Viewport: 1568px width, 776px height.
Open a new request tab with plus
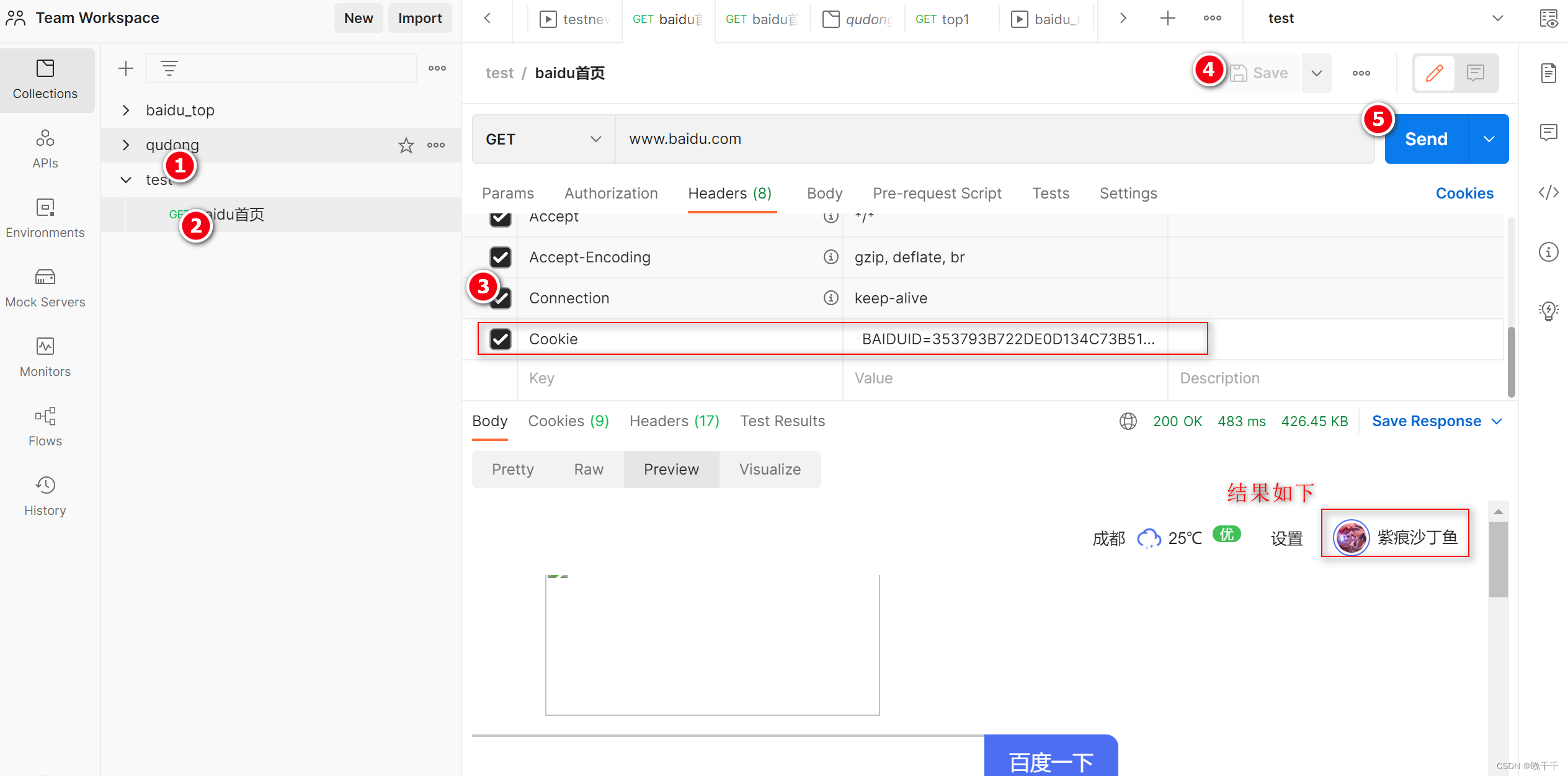[x=1168, y=19]
